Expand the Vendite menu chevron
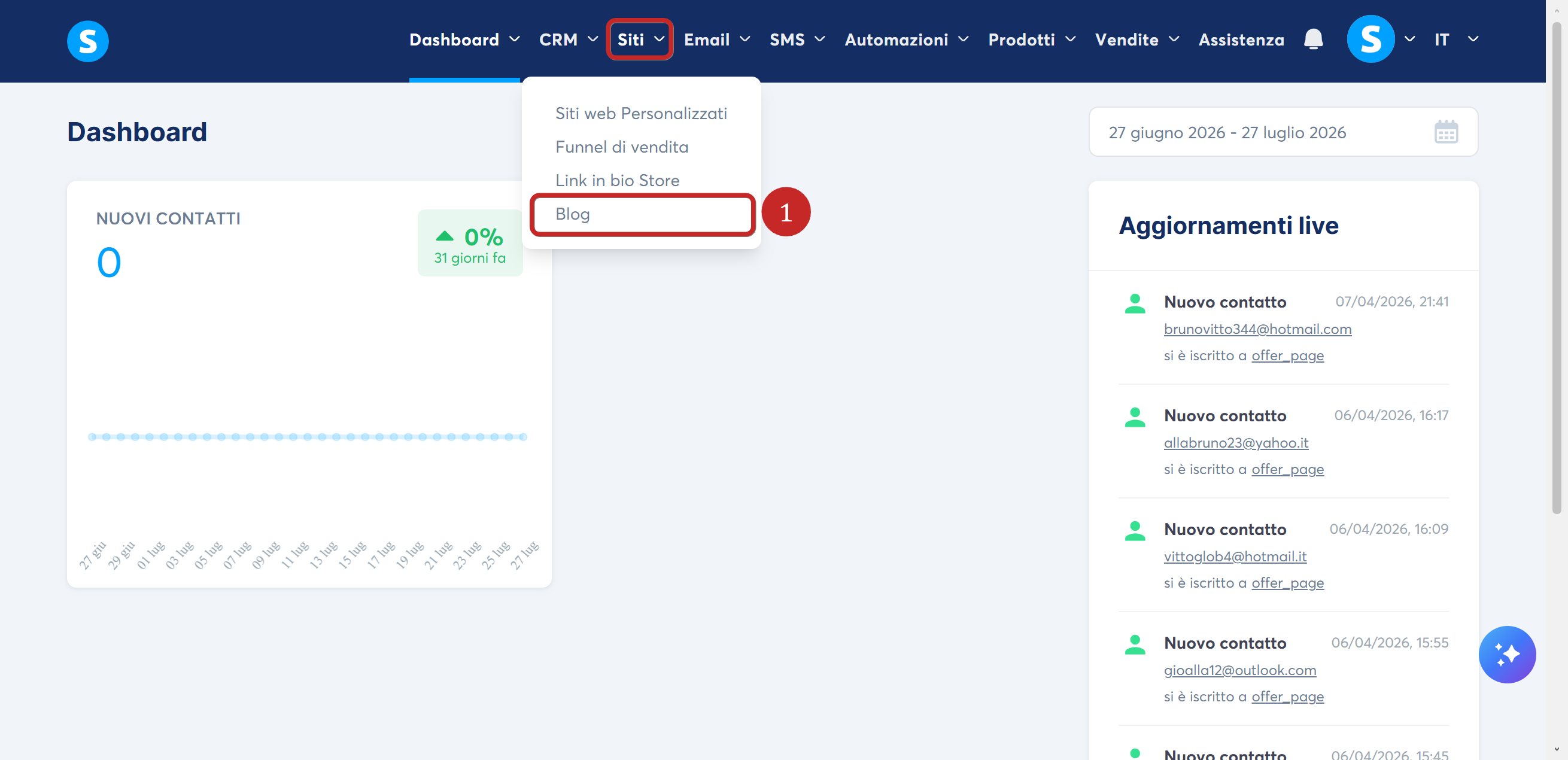 (1174, 39)
